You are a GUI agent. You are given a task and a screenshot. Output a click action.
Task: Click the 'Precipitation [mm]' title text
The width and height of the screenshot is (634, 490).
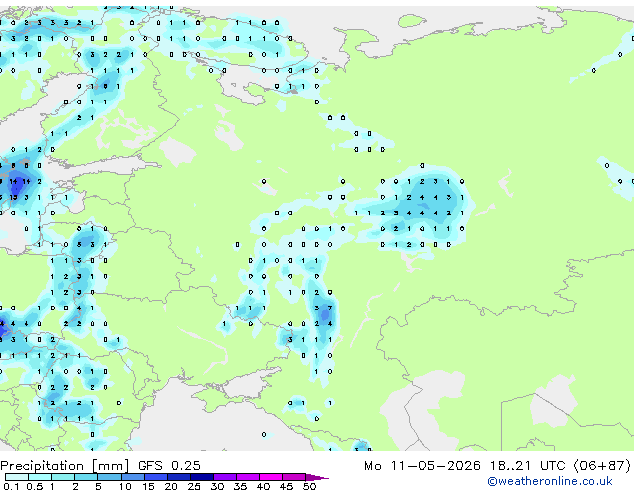click(x=65, y=466)
